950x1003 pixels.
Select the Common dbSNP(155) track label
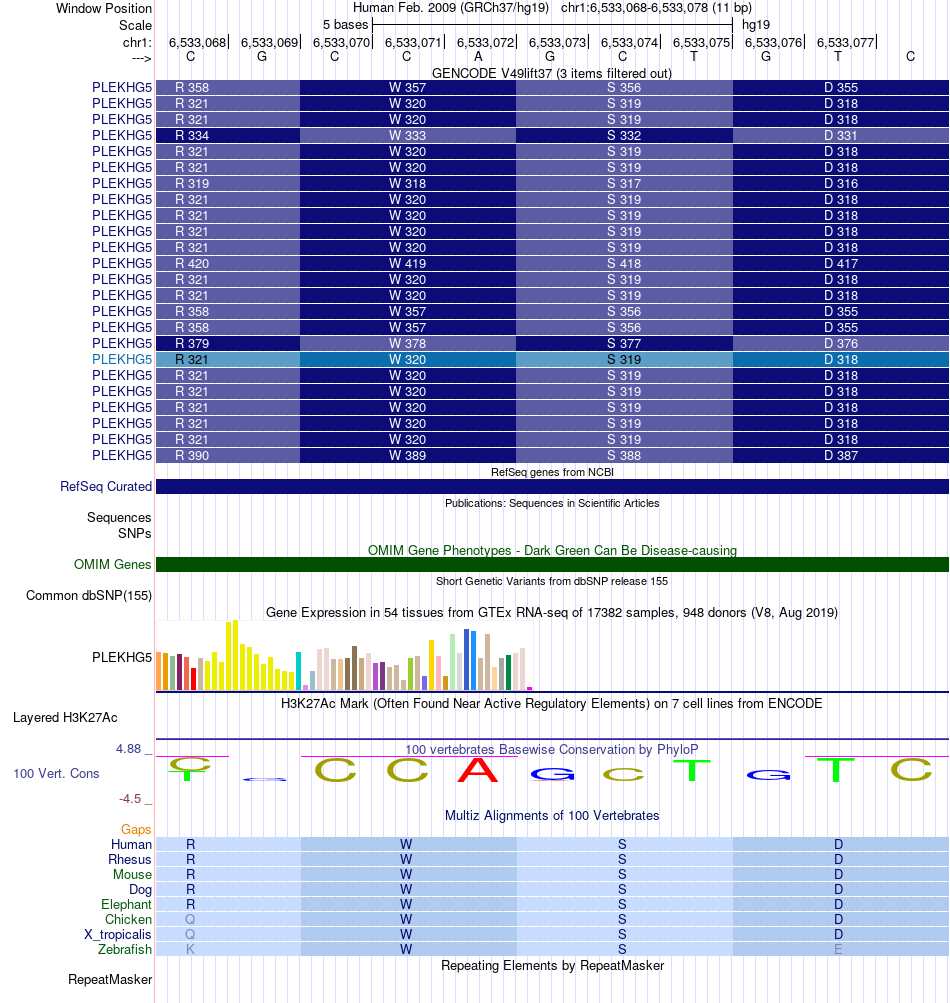89,596
